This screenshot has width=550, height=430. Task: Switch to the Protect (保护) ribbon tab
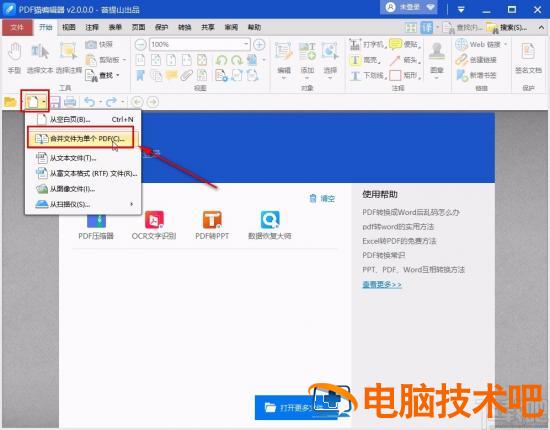(x=161, y=27)
